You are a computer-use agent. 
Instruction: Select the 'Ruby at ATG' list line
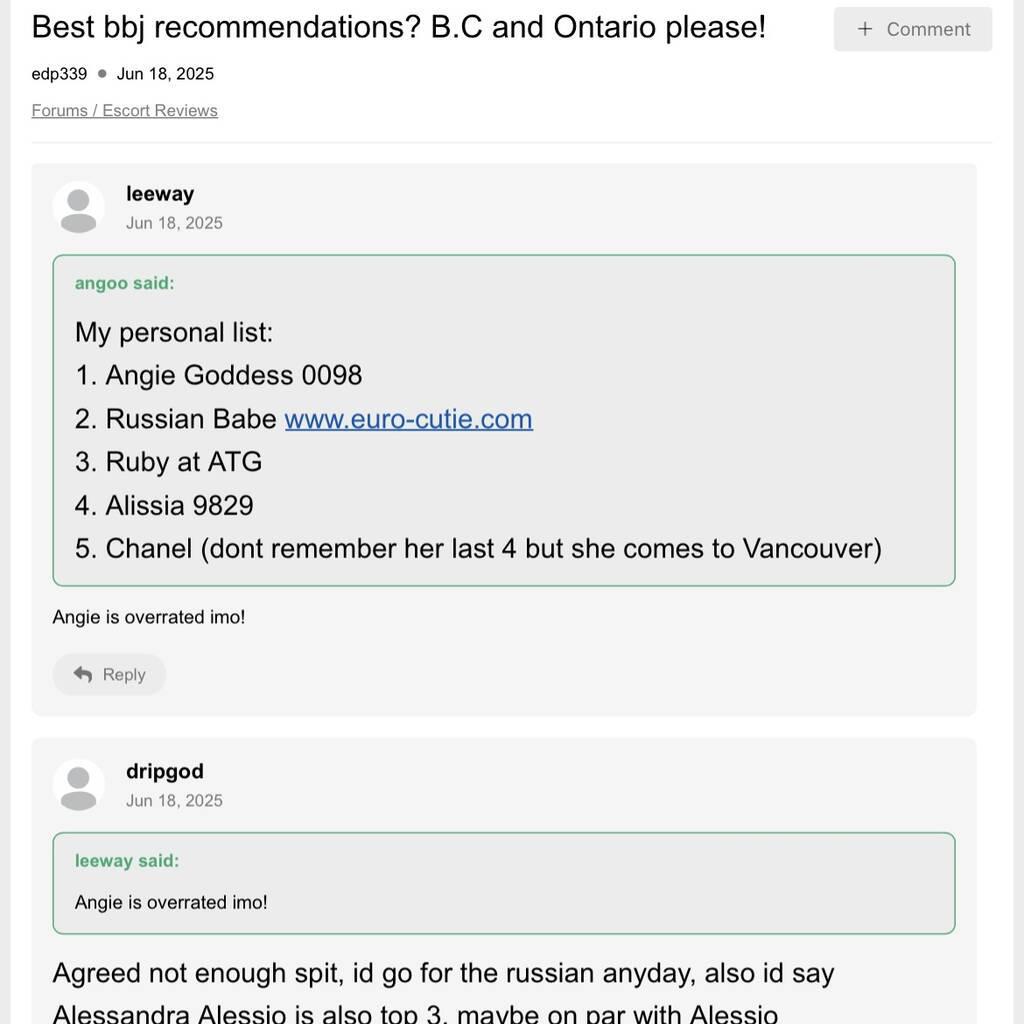pyautogui.click(x=168, y=462)
